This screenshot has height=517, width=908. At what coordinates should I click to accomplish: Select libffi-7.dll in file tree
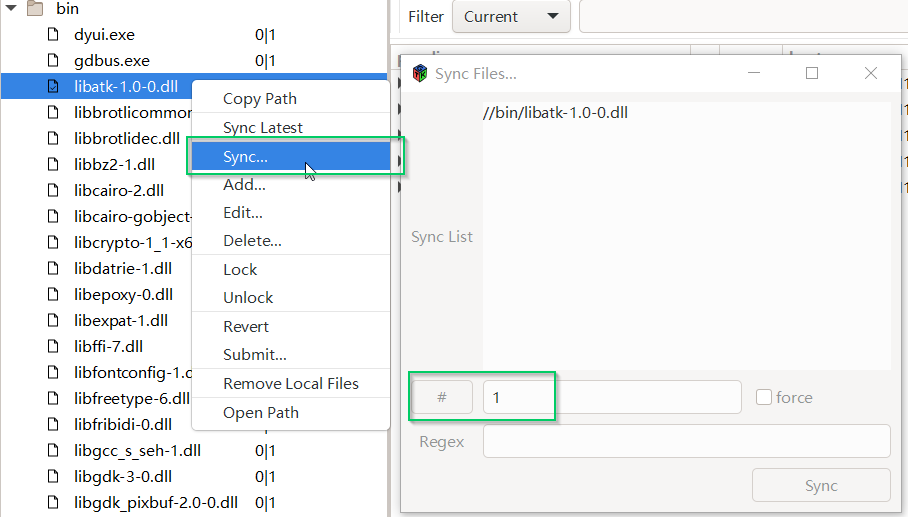(108, 346)
